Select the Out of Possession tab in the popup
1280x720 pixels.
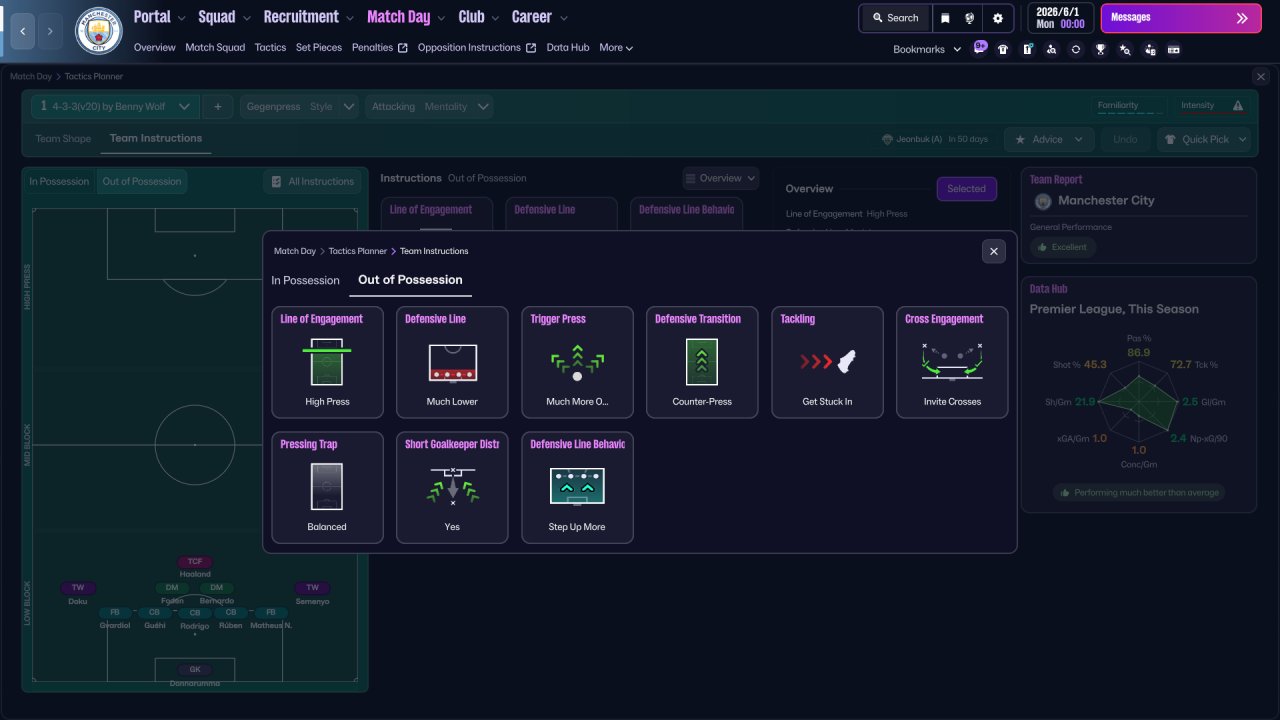410,280
